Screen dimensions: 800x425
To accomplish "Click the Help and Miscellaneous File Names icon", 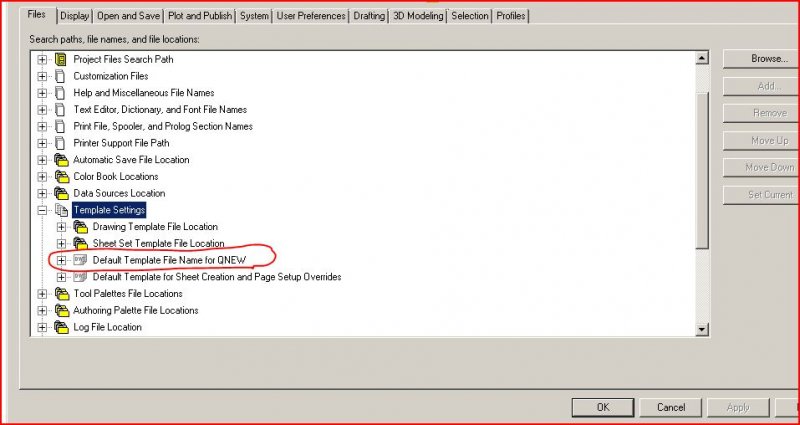I will 61,93.
